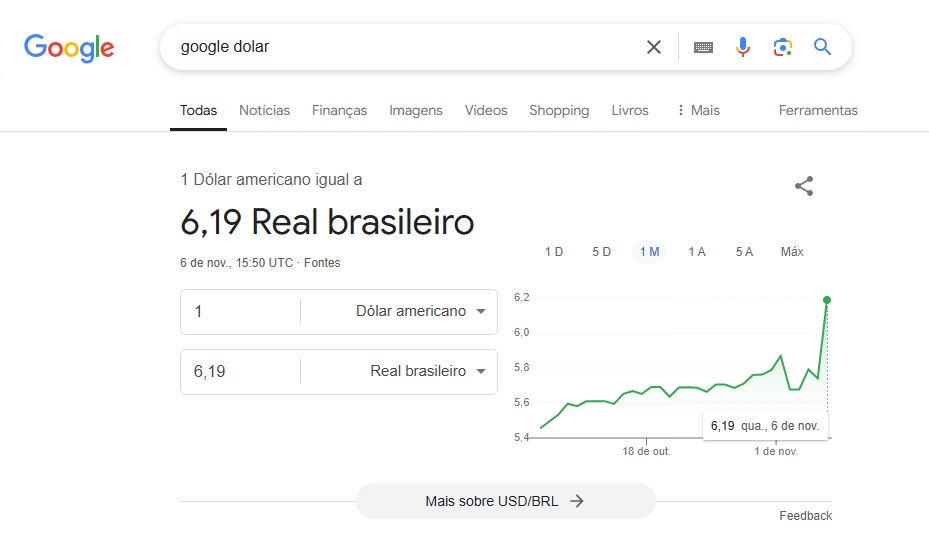The height and width of the screenshot is (559, 929).
Task: Switch to the Notícias tab
Action: (x=264, y=110)
